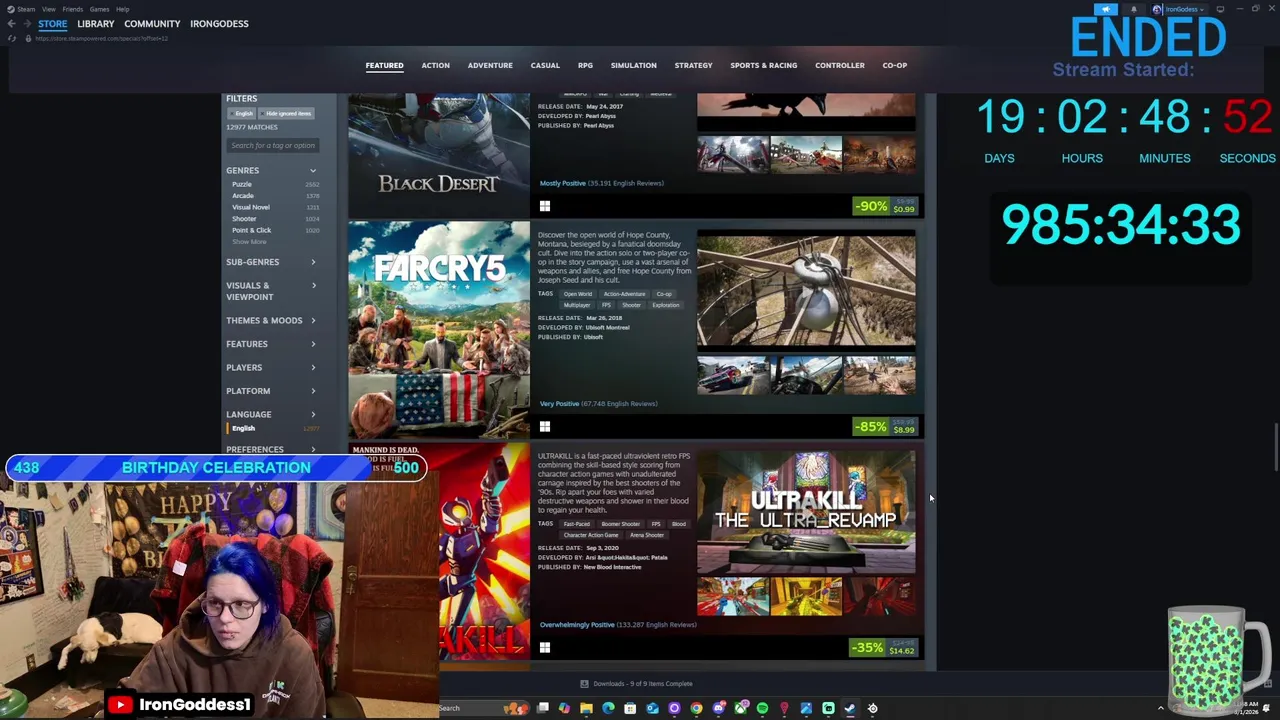Expand the SUB-GENRES filter section

click(x=272, y=262)
